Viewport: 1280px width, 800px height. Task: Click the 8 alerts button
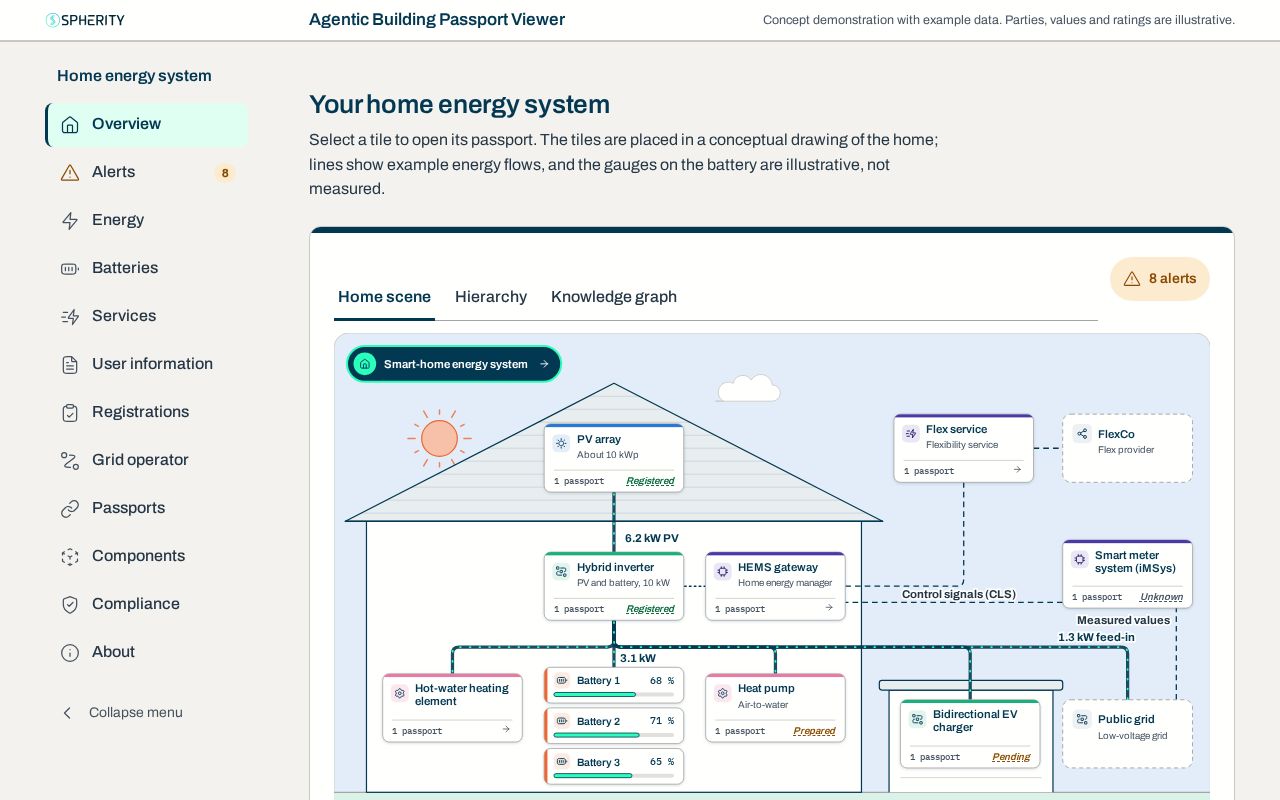click(x=1160, y=279)
